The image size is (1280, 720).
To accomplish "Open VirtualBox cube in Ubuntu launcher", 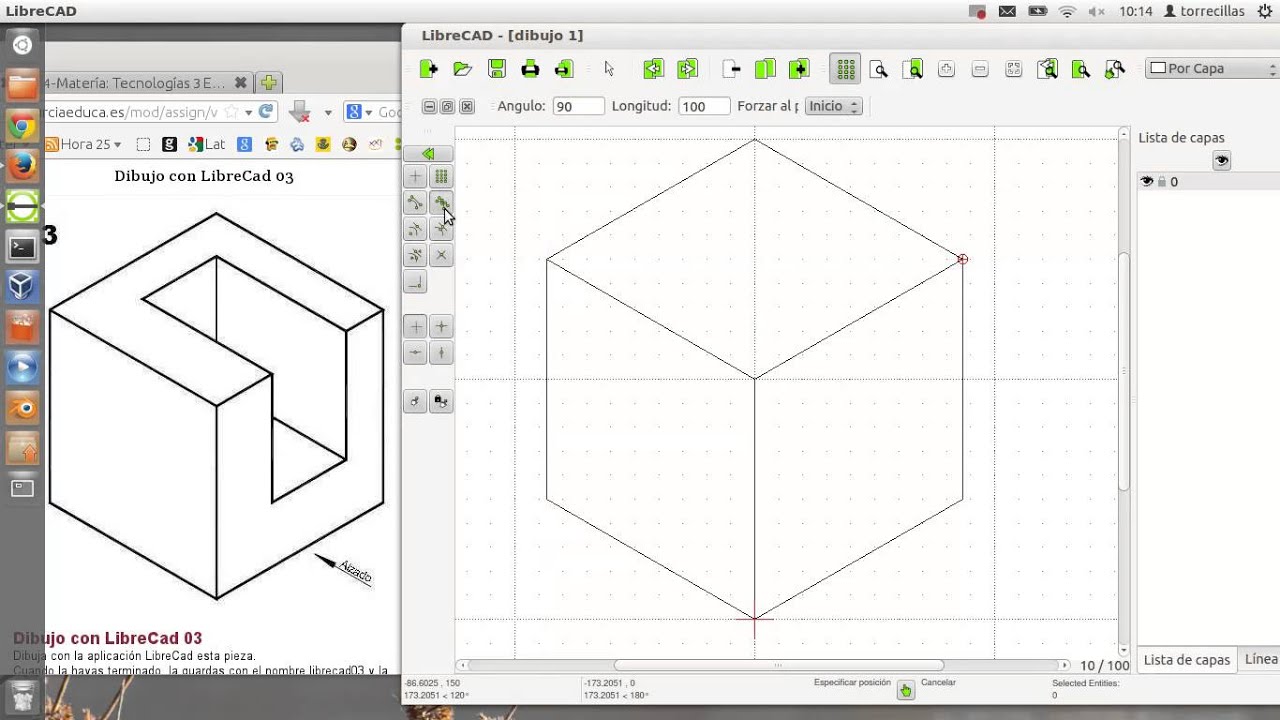I will [x=22, y=286].
